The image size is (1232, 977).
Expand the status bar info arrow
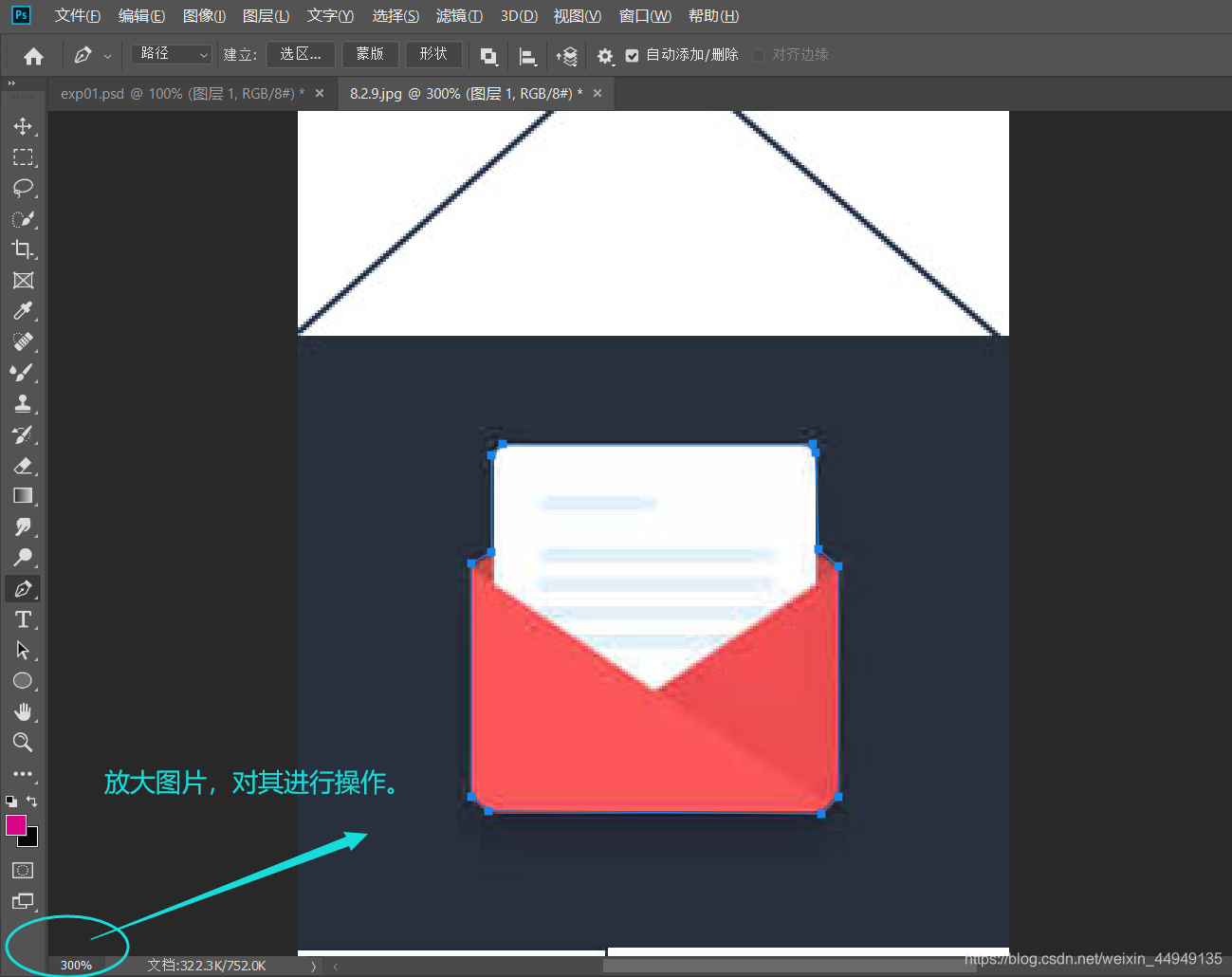tap(313, 966)
